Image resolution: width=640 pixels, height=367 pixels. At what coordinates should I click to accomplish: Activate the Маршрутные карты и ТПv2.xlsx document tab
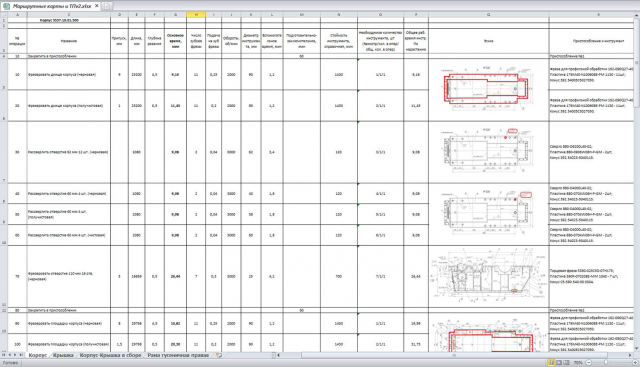[x=52, y=6]
